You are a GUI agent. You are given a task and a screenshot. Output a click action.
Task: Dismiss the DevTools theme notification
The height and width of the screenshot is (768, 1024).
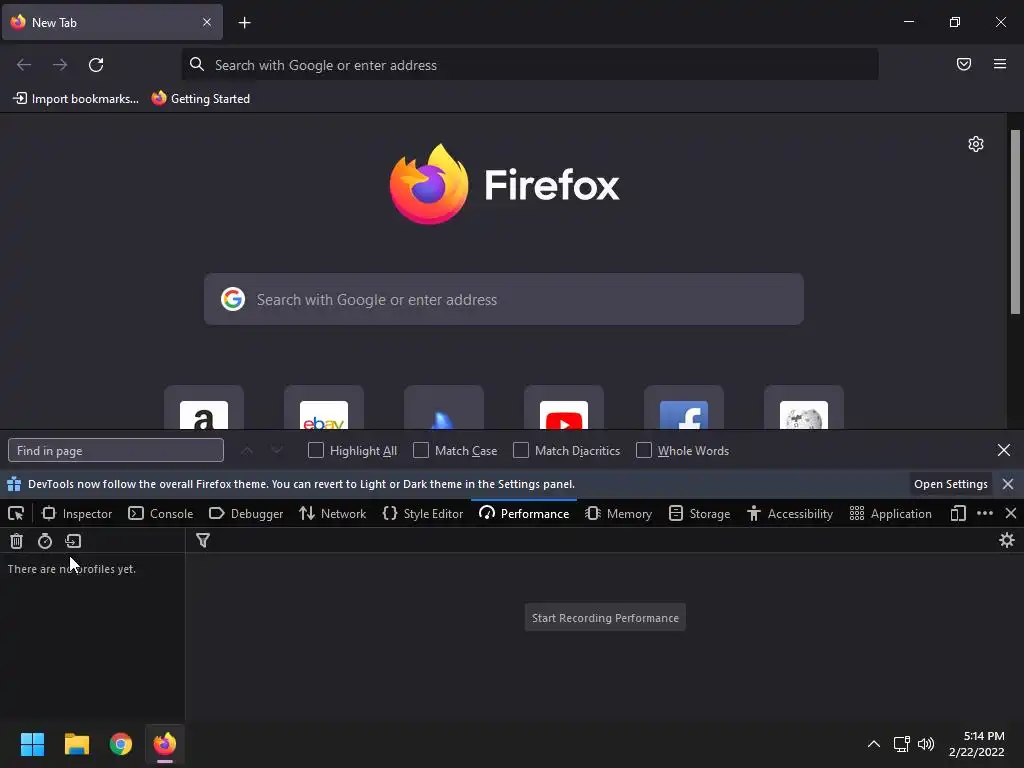(1008, 484)
